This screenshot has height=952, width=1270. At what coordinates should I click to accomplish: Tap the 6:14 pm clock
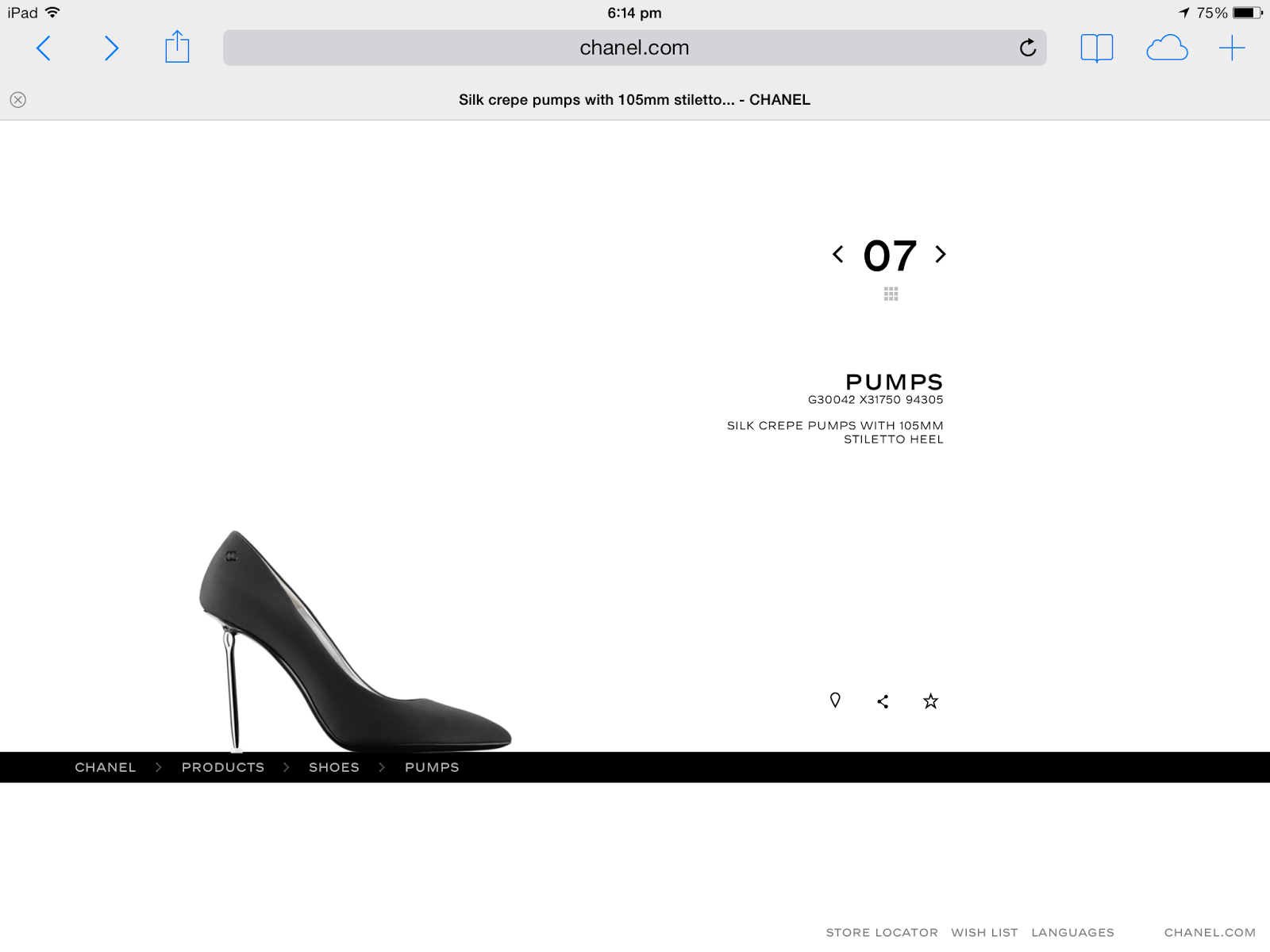coord(634,13)
